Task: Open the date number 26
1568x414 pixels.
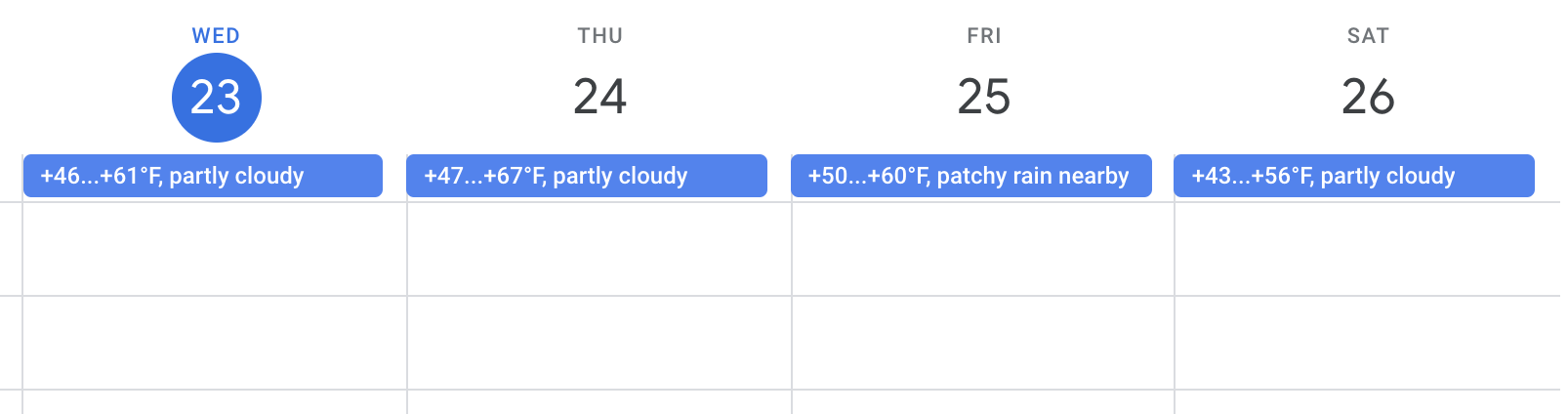Action: pos(1368,98)
